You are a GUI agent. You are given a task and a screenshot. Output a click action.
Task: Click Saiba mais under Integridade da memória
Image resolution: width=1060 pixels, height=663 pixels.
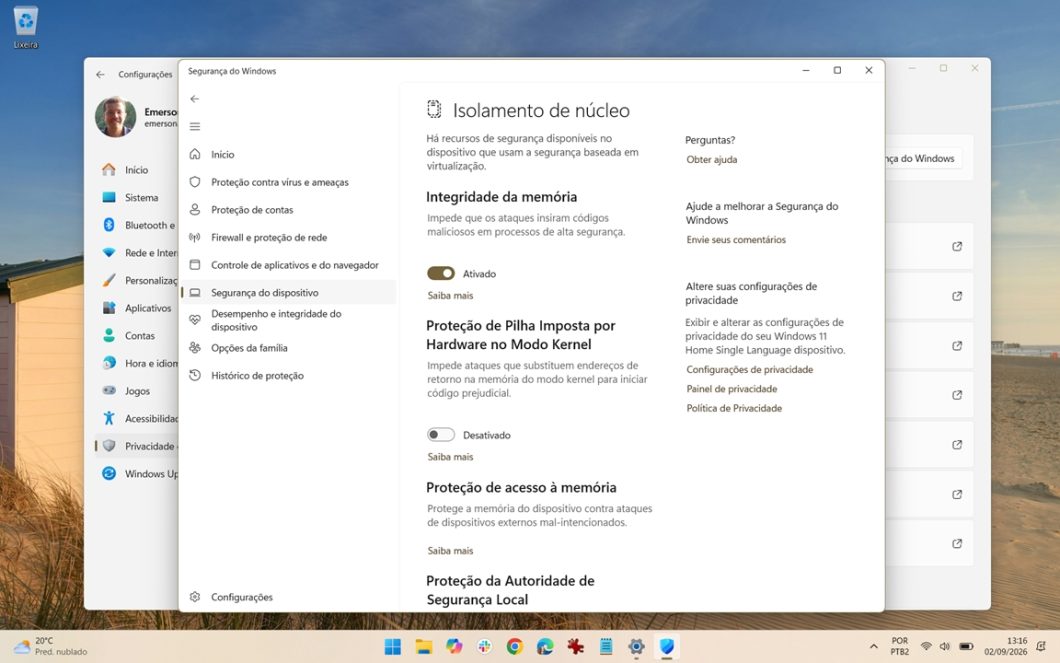450,295
